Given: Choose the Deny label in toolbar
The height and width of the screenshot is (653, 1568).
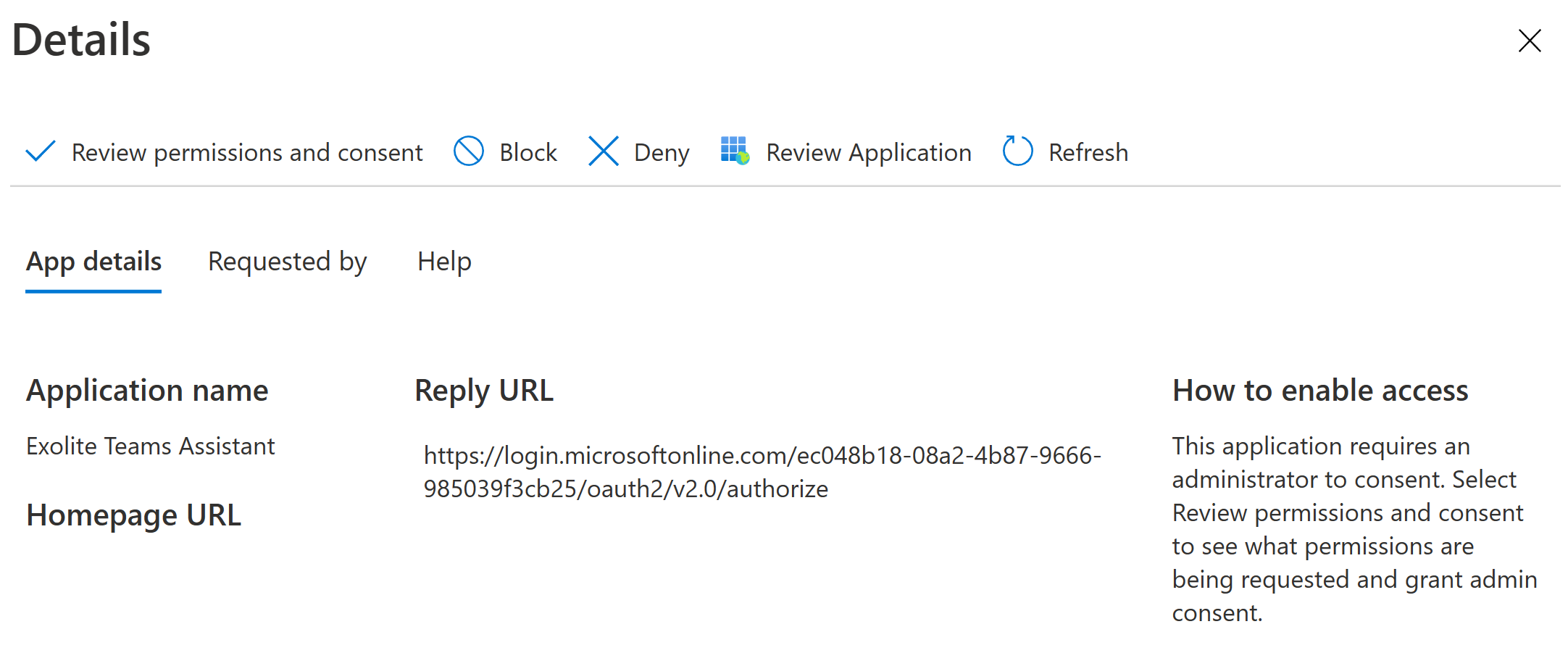Looking at the screenshot, I should click(x=661, y=153).
